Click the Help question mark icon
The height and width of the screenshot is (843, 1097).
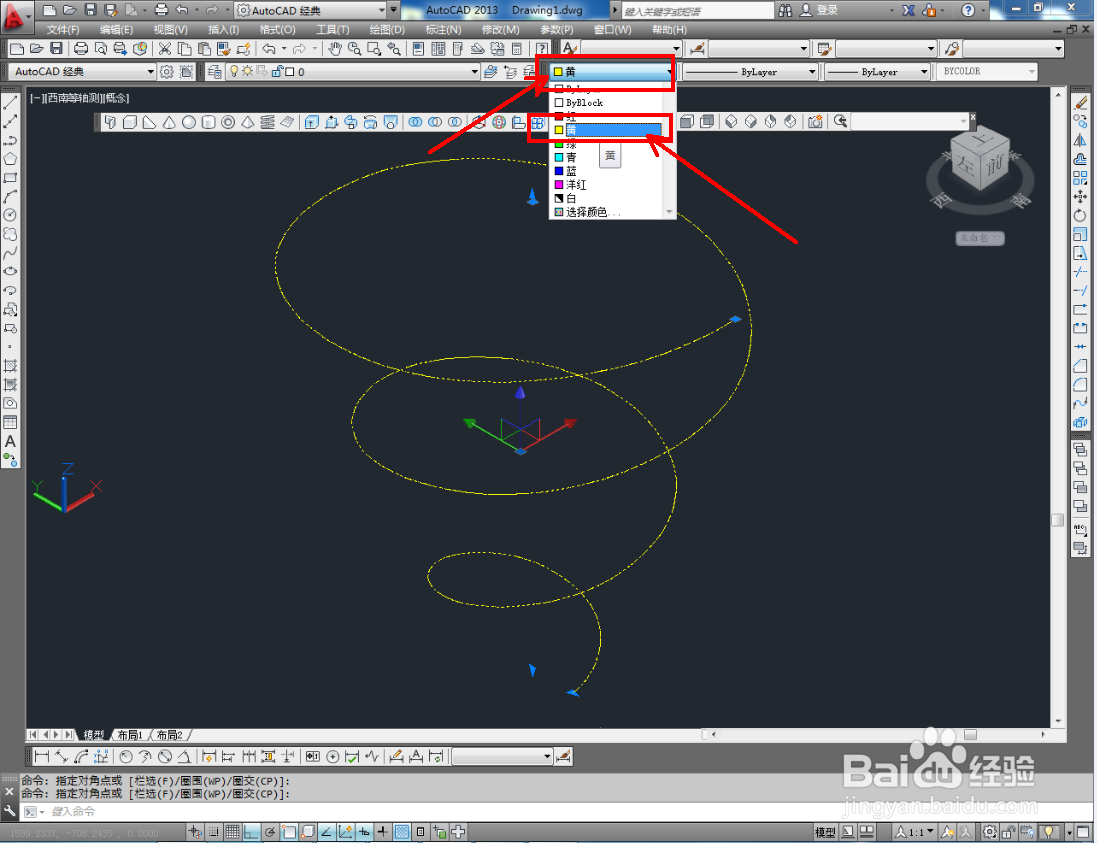968,10
